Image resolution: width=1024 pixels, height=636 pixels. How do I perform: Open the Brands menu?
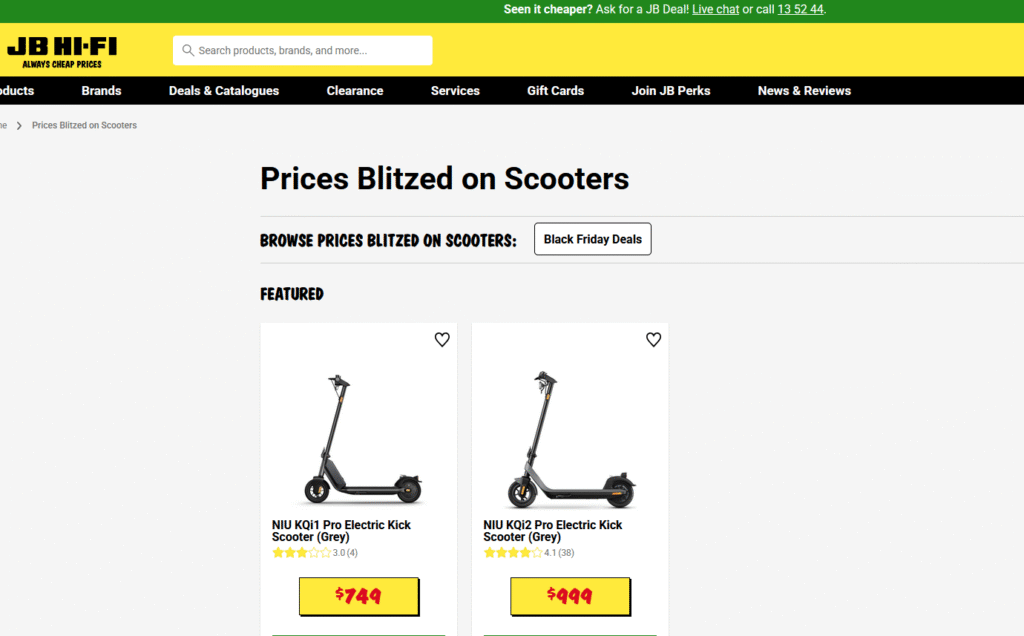(101, 91)
